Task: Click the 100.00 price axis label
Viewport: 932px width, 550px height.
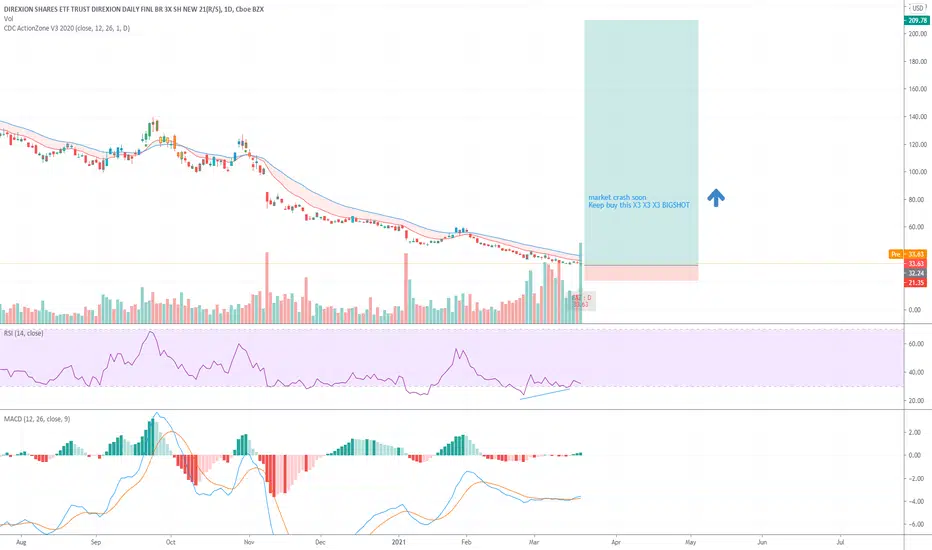Action: pyautogui.click(x=917, y=172)
